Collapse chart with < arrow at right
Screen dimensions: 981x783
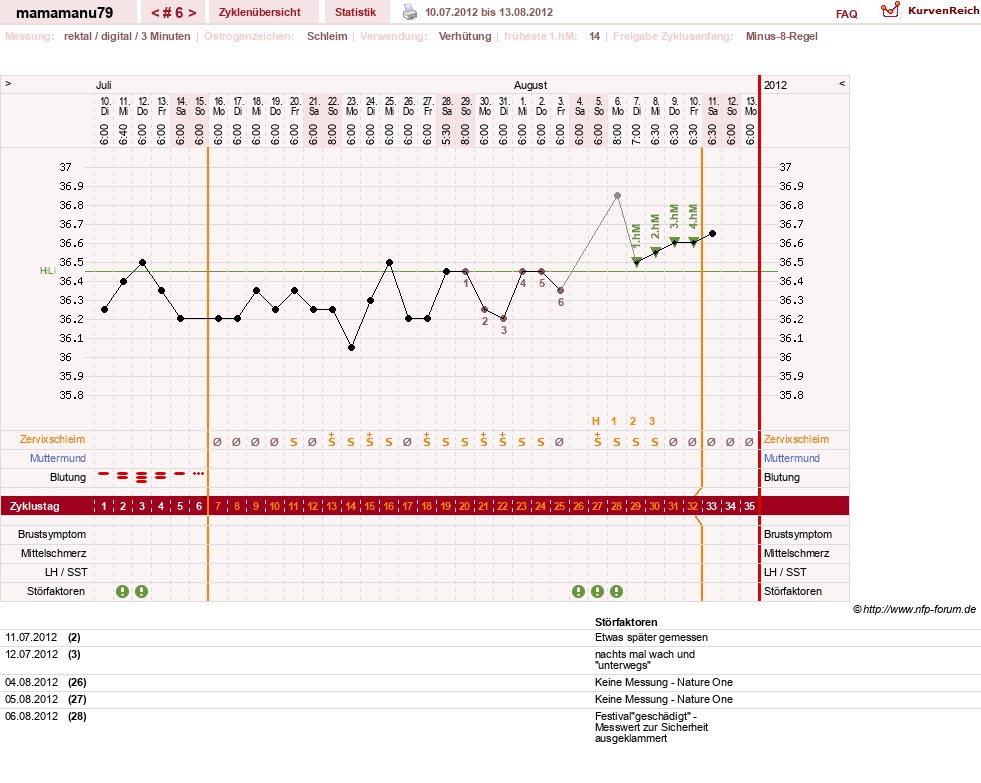tap(842, 83)
